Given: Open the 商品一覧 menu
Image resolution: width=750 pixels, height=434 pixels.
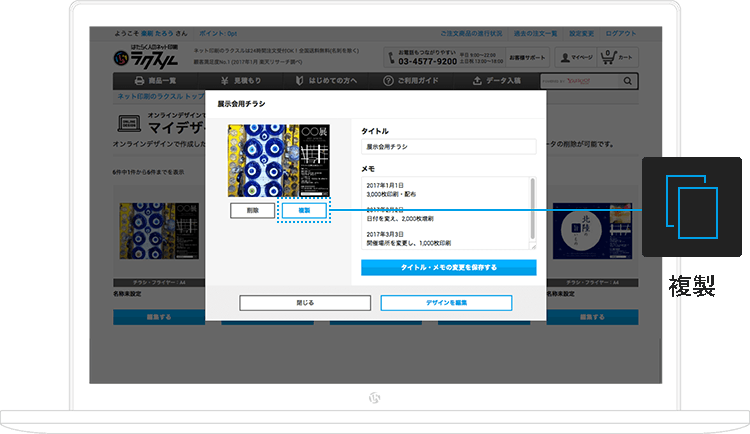Looking at the screenshot, I should (x=156, y=81).
